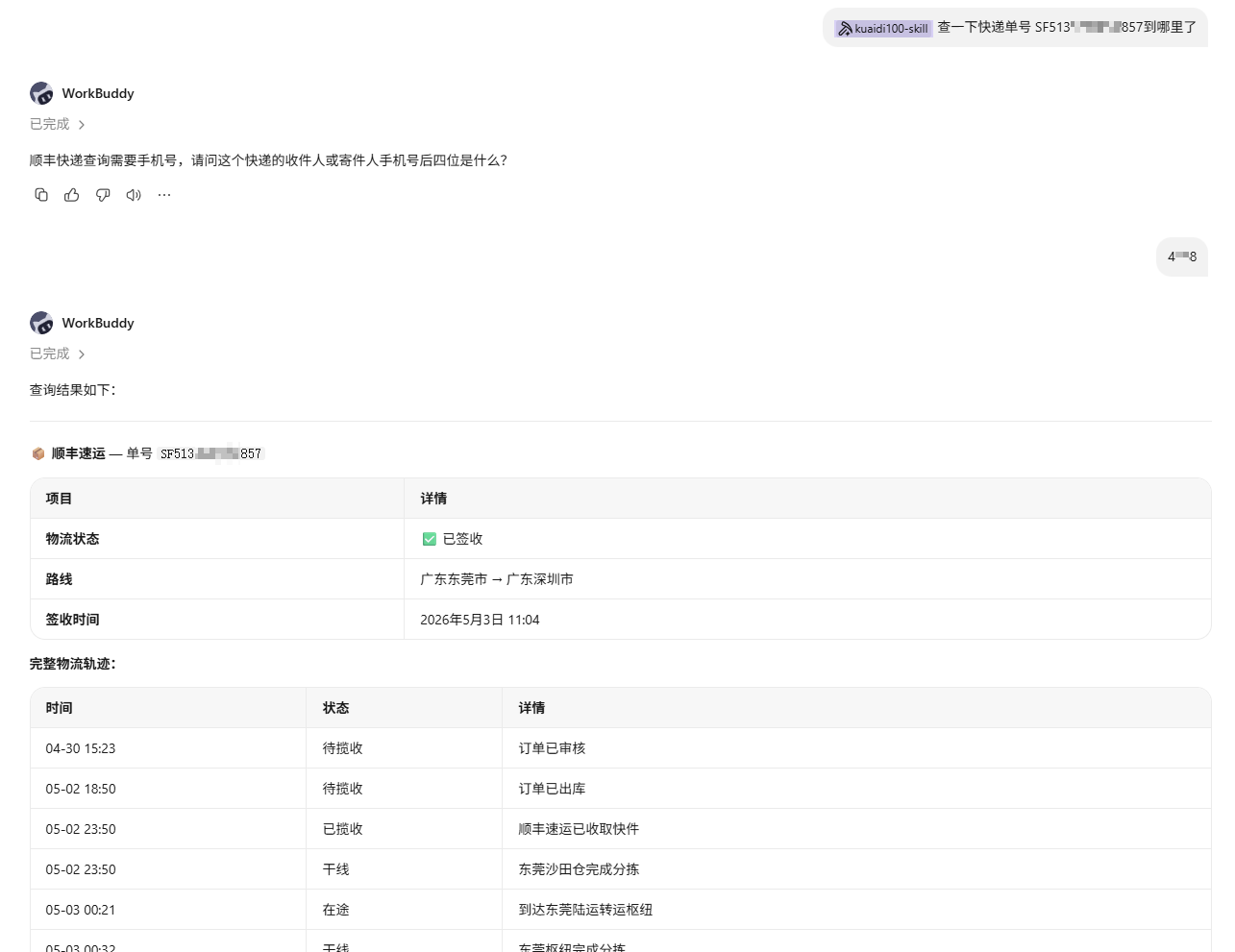This screenshot has height=952, width=1235.
Task: Click the 查询结果如下 text line
Action: pos(72,390)
